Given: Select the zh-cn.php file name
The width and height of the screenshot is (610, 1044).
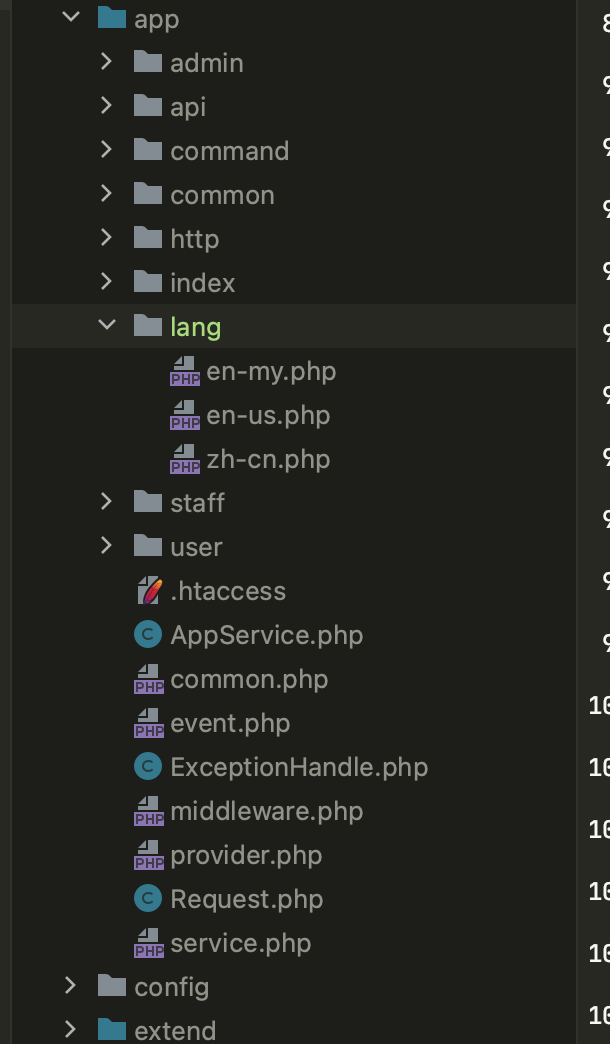Looking at the screenshot, I should coord(268,459).
